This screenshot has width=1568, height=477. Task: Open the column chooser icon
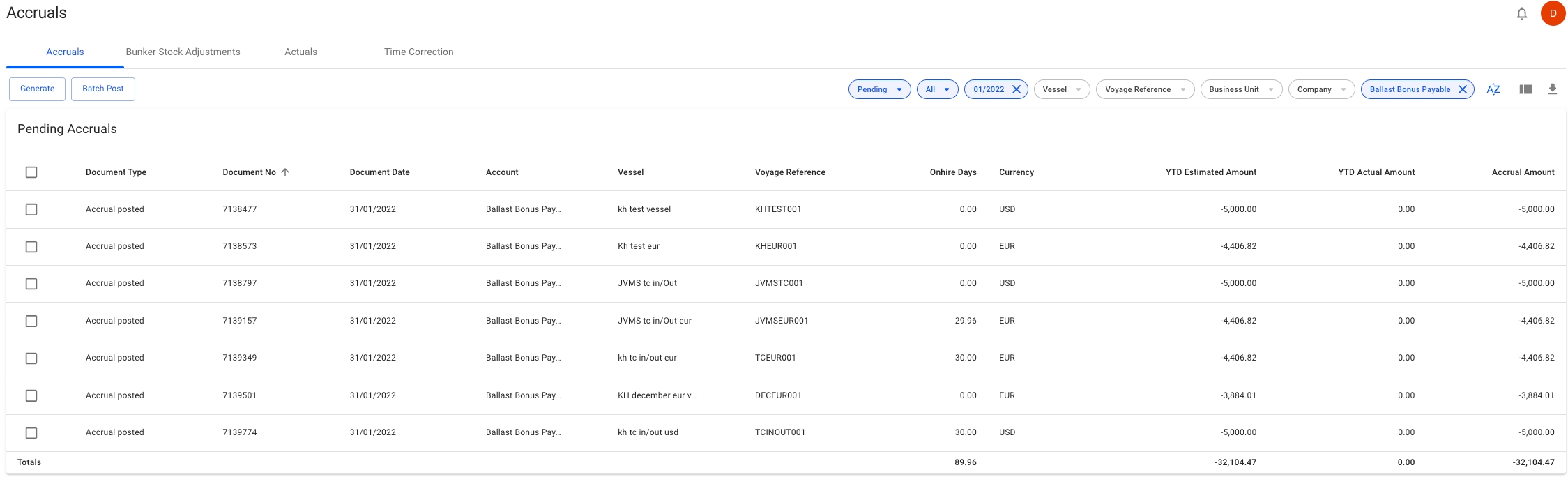pyautogui.click(x=1525, y=89)
